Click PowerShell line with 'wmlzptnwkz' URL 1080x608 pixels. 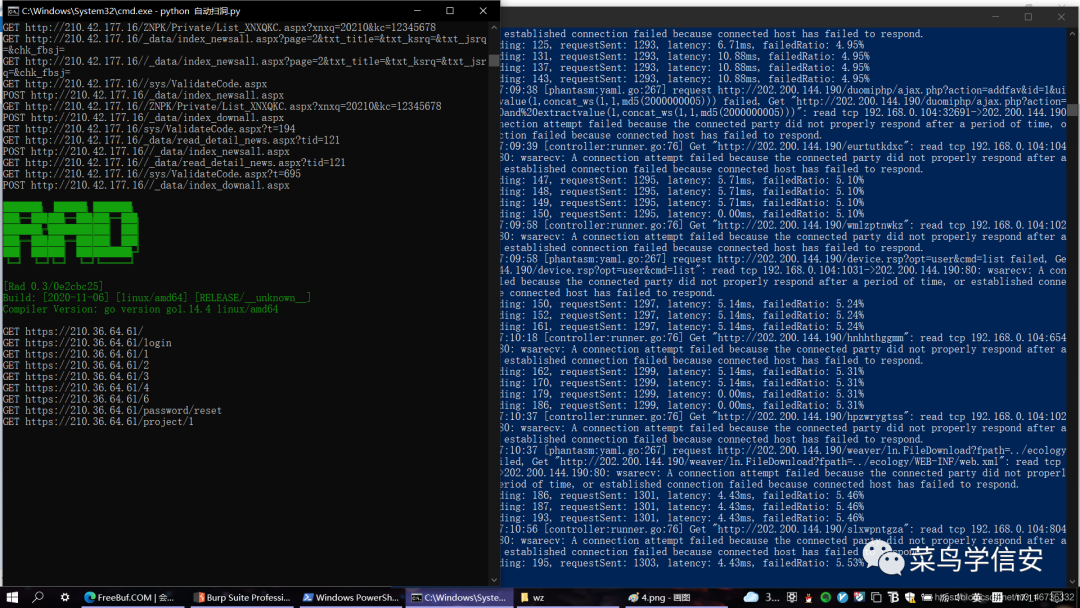tap(783, 225)
